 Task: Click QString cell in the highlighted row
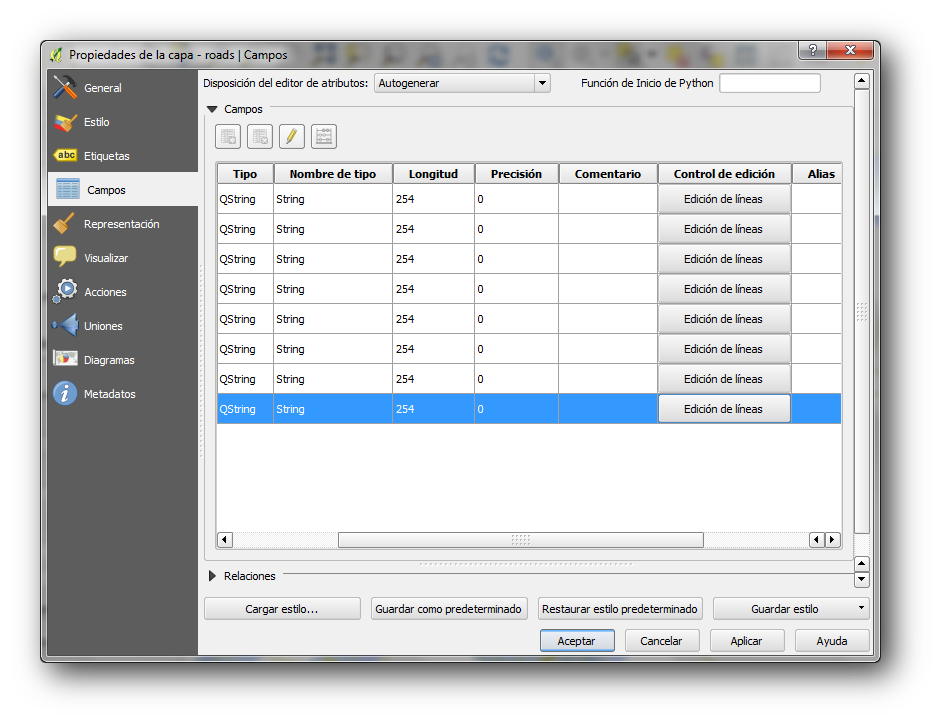tap(245, 409)
